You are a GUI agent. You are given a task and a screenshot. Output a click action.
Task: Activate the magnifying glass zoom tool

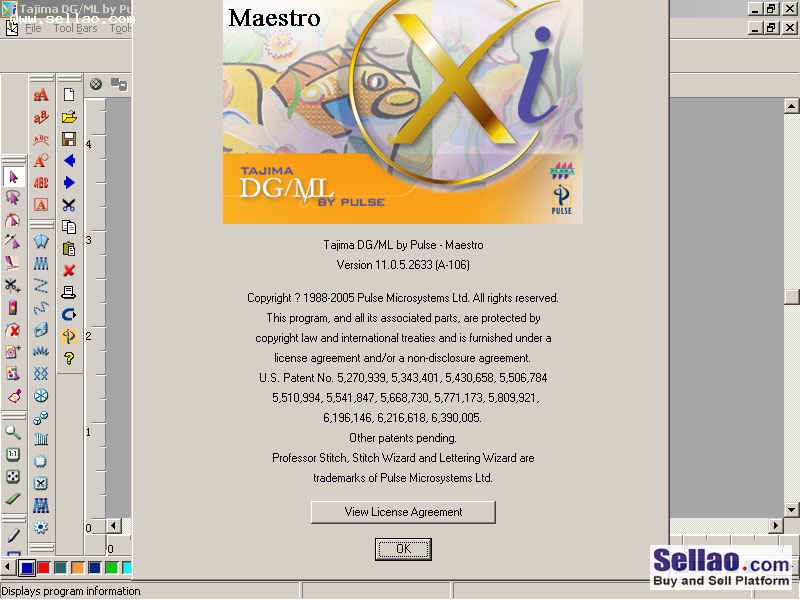click(13, 433)
